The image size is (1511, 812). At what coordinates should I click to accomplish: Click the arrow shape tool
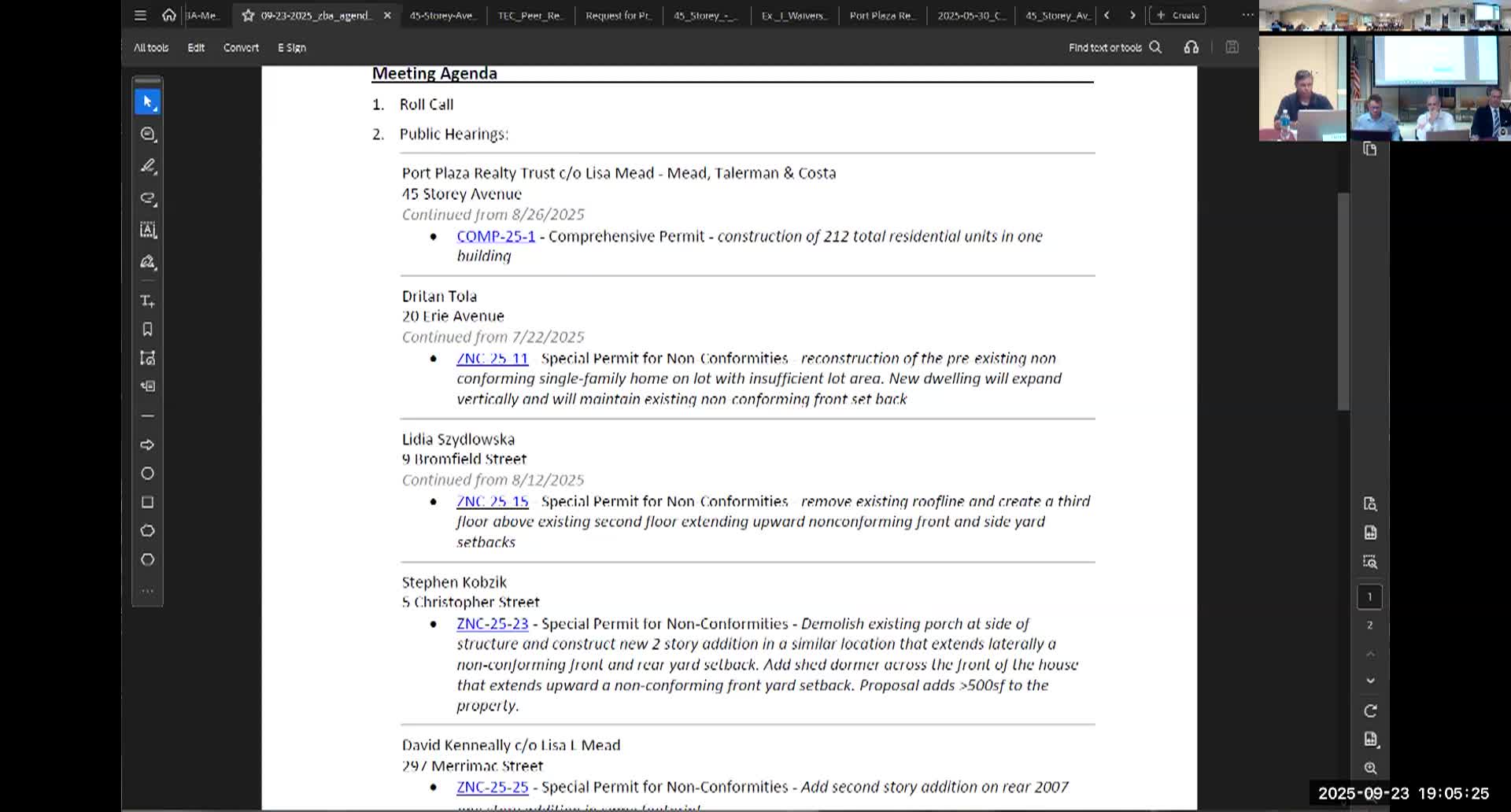(x=147, y=445)
